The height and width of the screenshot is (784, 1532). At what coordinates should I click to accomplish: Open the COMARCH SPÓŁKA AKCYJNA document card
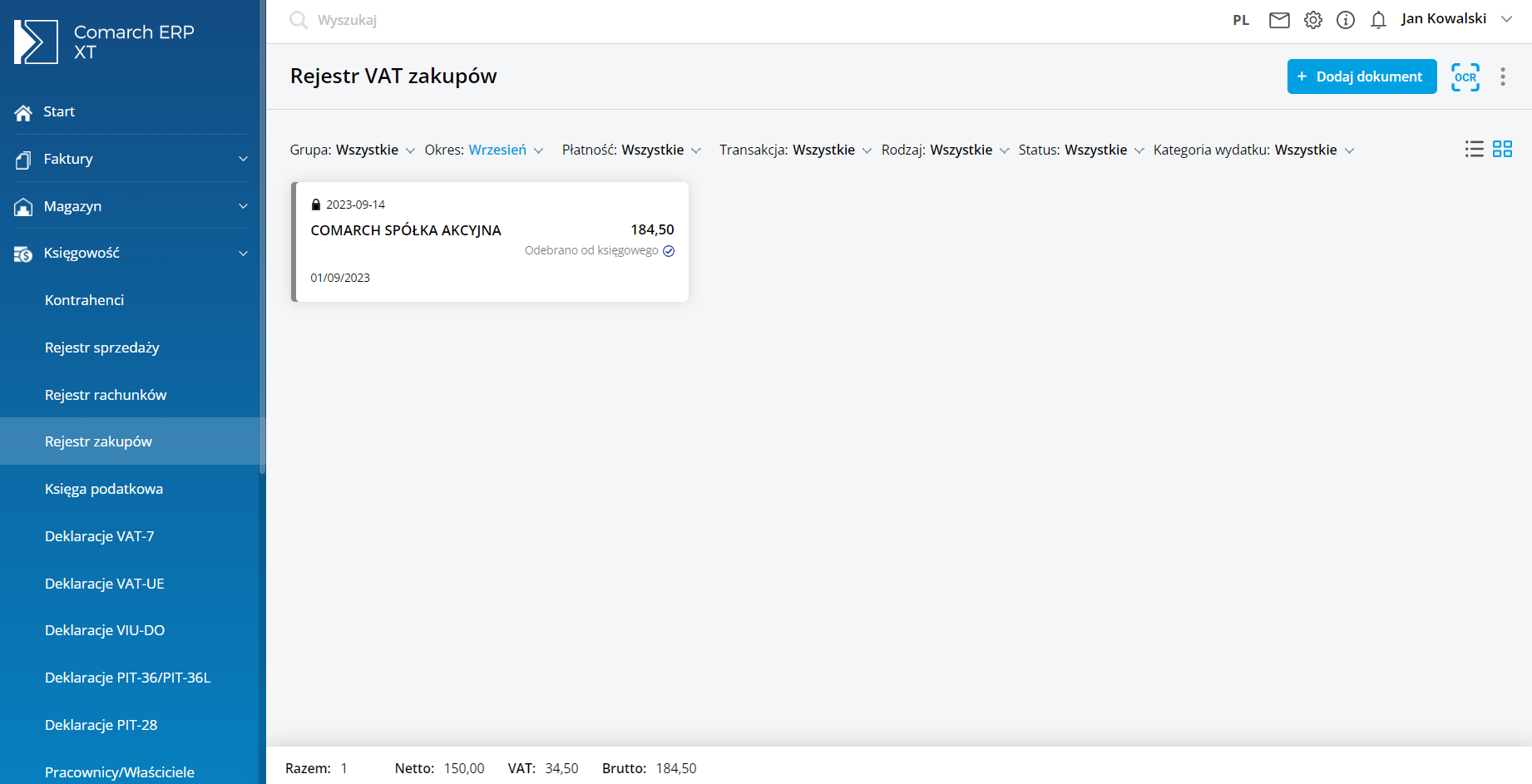coord(491,241)
